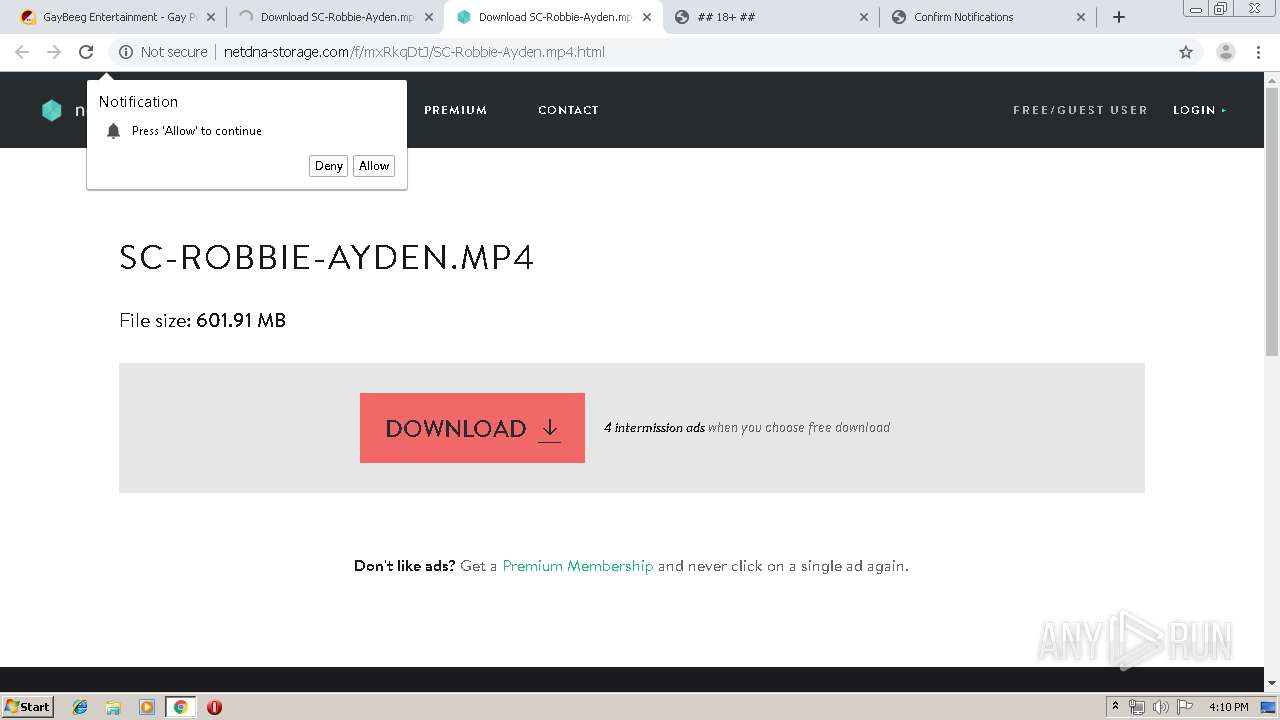Click Deny in the notification prompt
Image resolution: width=1280 pixels, height=720 pixels.
click(x=328, y=166)
